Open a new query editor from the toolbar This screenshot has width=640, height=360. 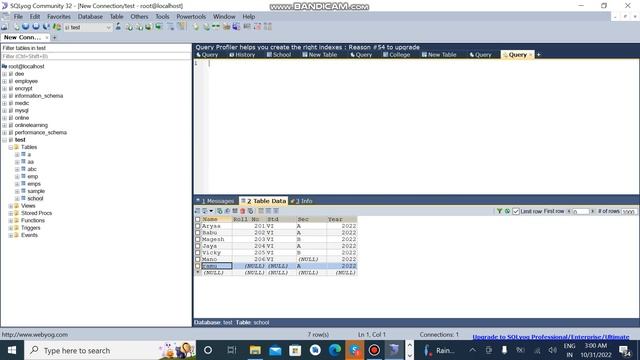point(16,27)
